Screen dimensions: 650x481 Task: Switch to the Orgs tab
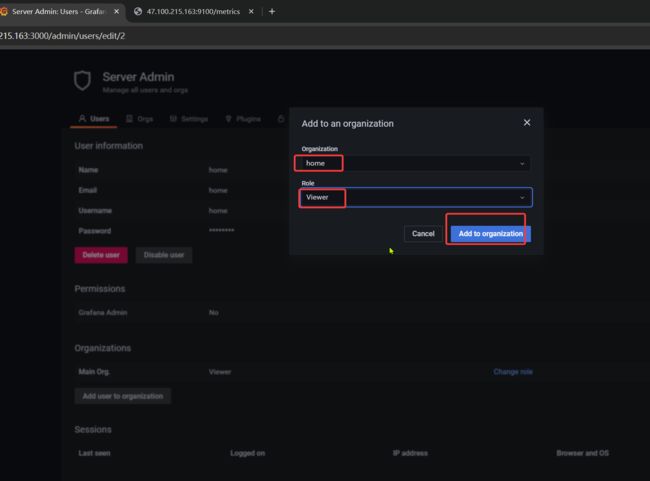point(140,119)
